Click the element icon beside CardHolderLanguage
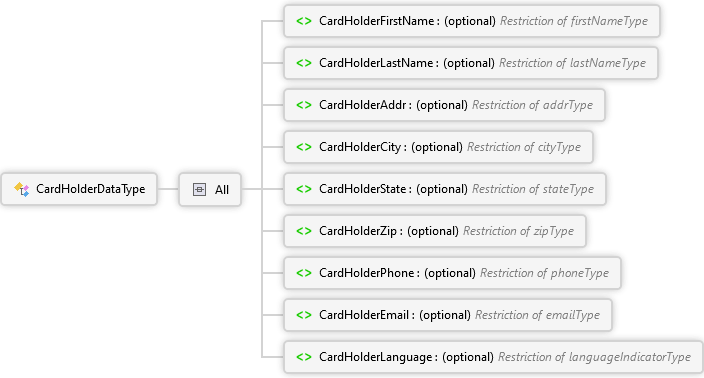The width and height of the screenshot is (704, 378). click(x=304, y=357)
